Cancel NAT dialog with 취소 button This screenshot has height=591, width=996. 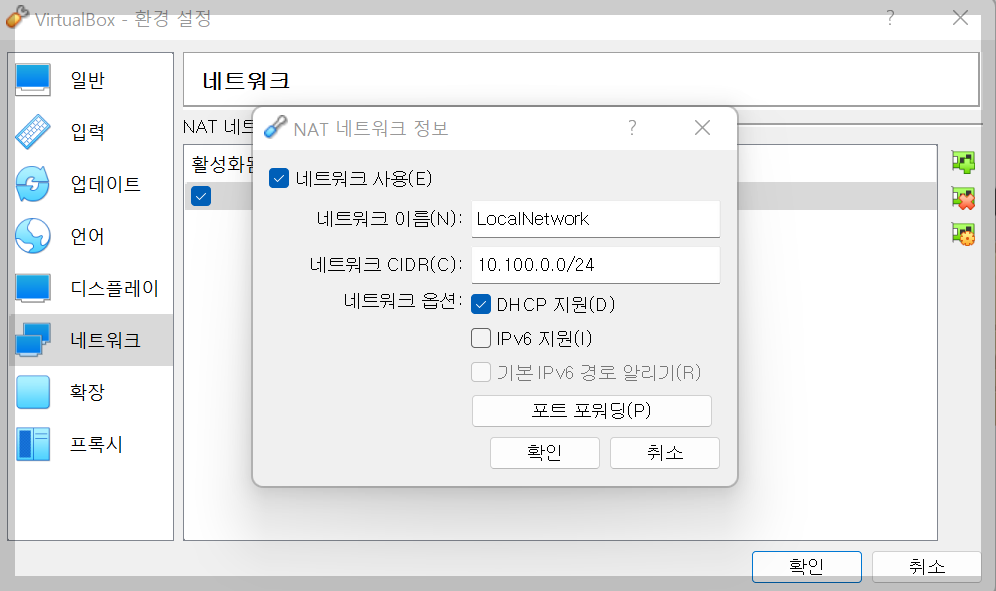click(664, 452)
